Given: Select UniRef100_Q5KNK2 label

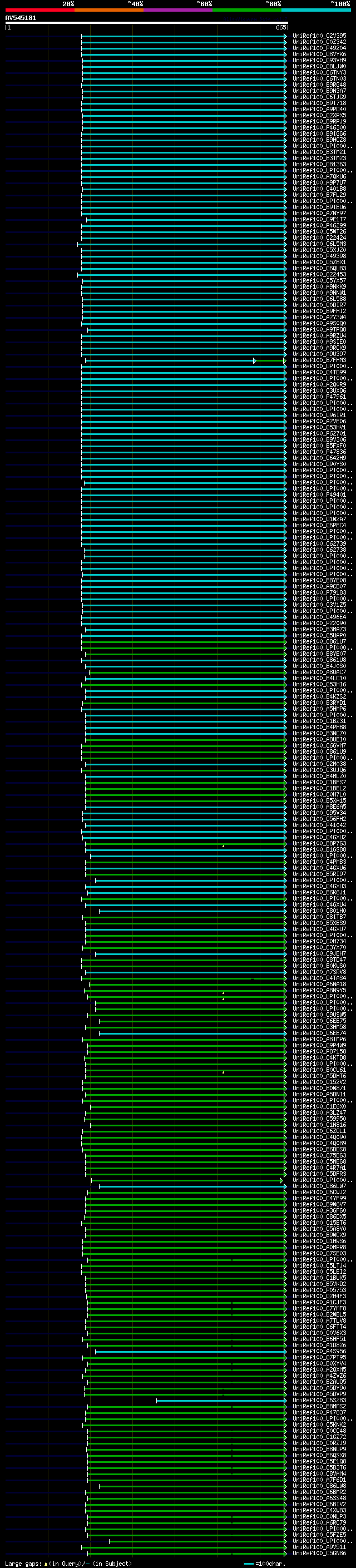Looking at the screenshot, I should click(319, 1425).
